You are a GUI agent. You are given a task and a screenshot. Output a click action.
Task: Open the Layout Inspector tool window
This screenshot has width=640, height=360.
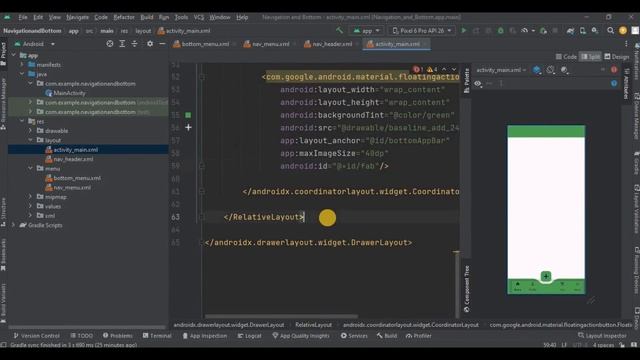coord(602,336)
